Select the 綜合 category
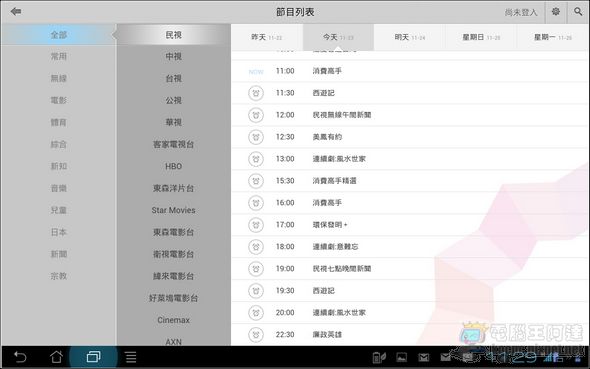The width and height of the screenshot is (590, 369). (59, 144)
